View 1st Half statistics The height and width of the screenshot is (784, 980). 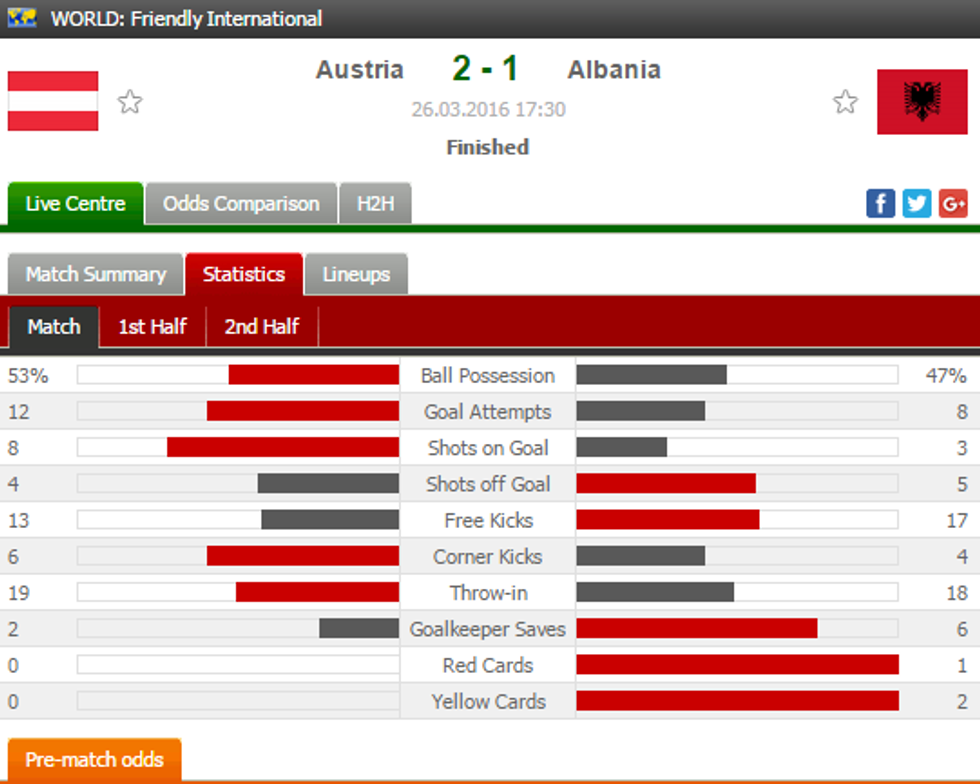[152, 327]
